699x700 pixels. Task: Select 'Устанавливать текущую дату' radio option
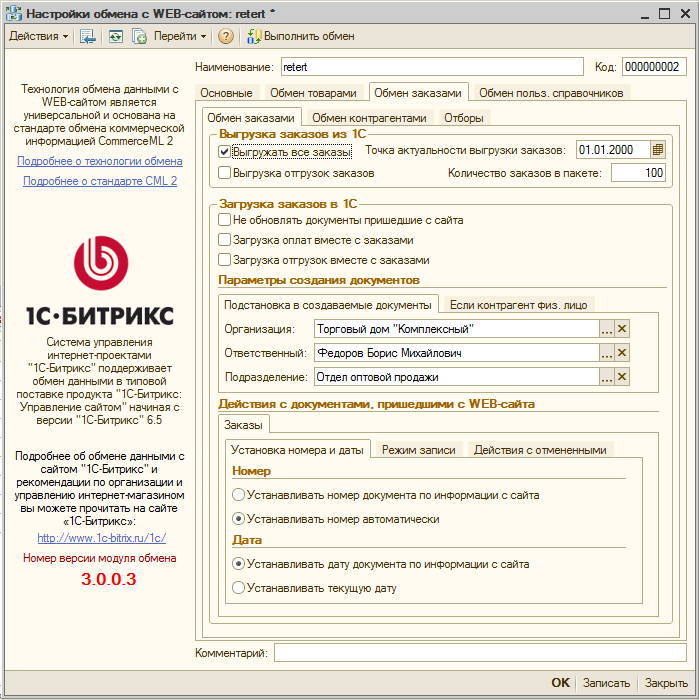pos(238,589)
